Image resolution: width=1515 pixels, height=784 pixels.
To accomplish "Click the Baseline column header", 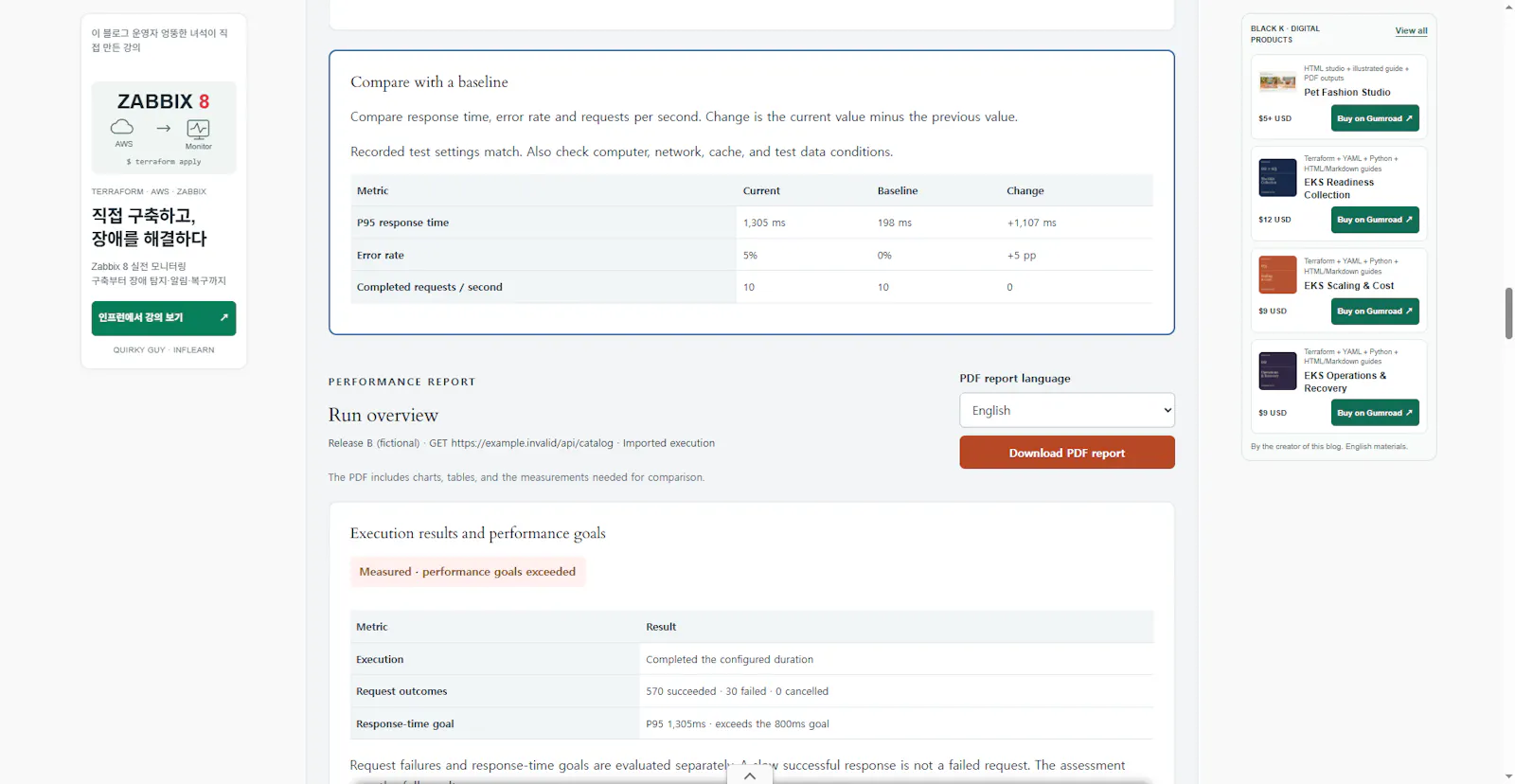I will pos(898,191).
